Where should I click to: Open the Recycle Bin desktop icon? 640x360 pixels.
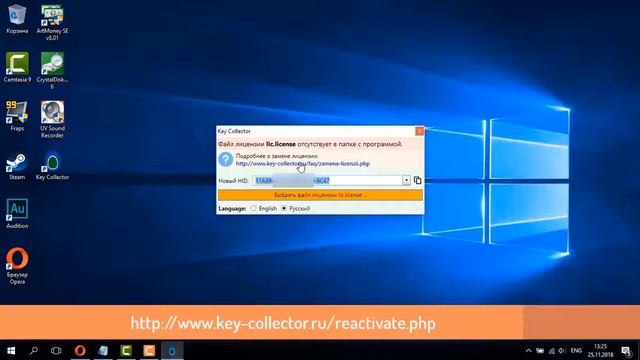click(17, 19)
